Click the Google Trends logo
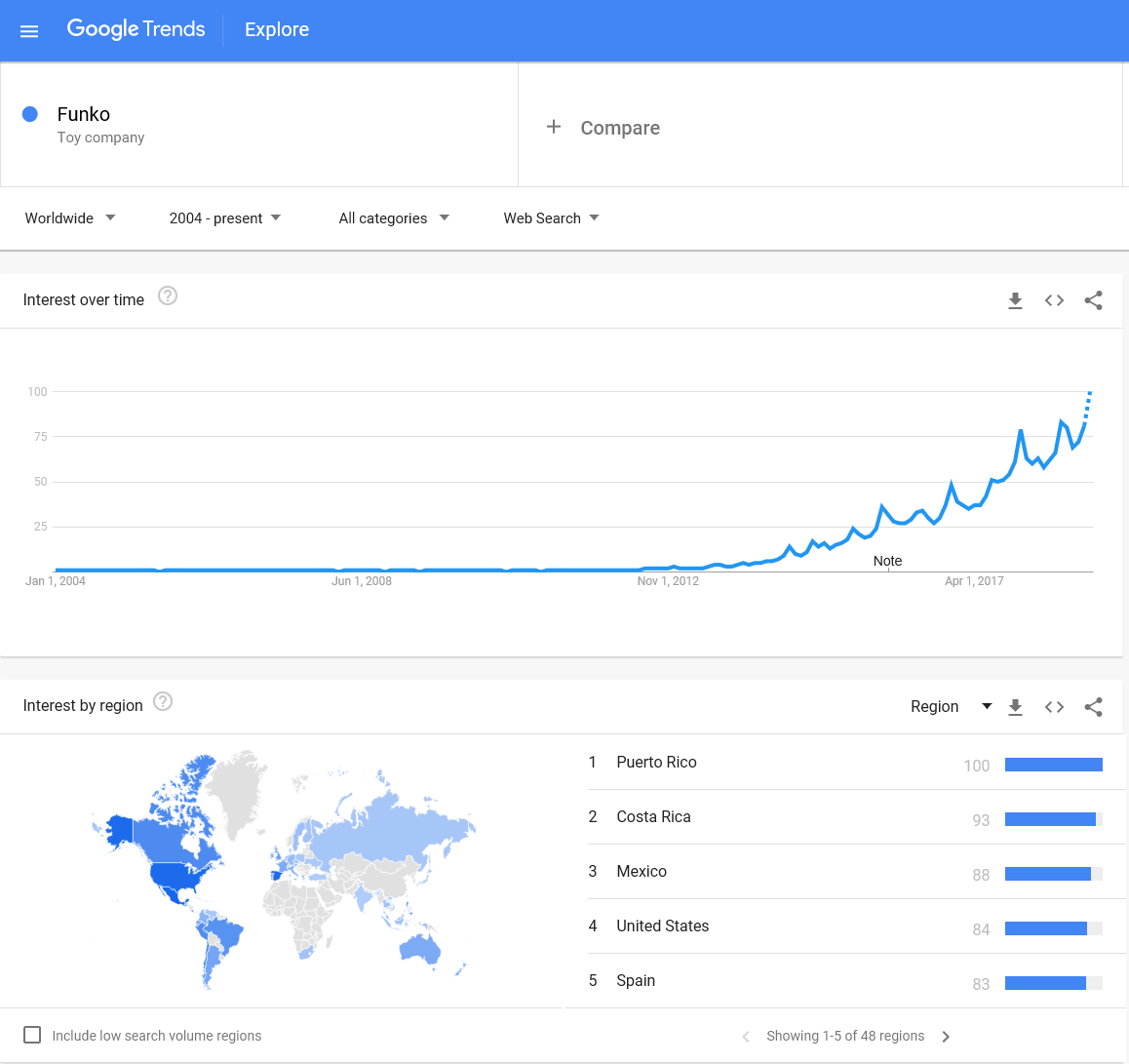 (136, 29)
